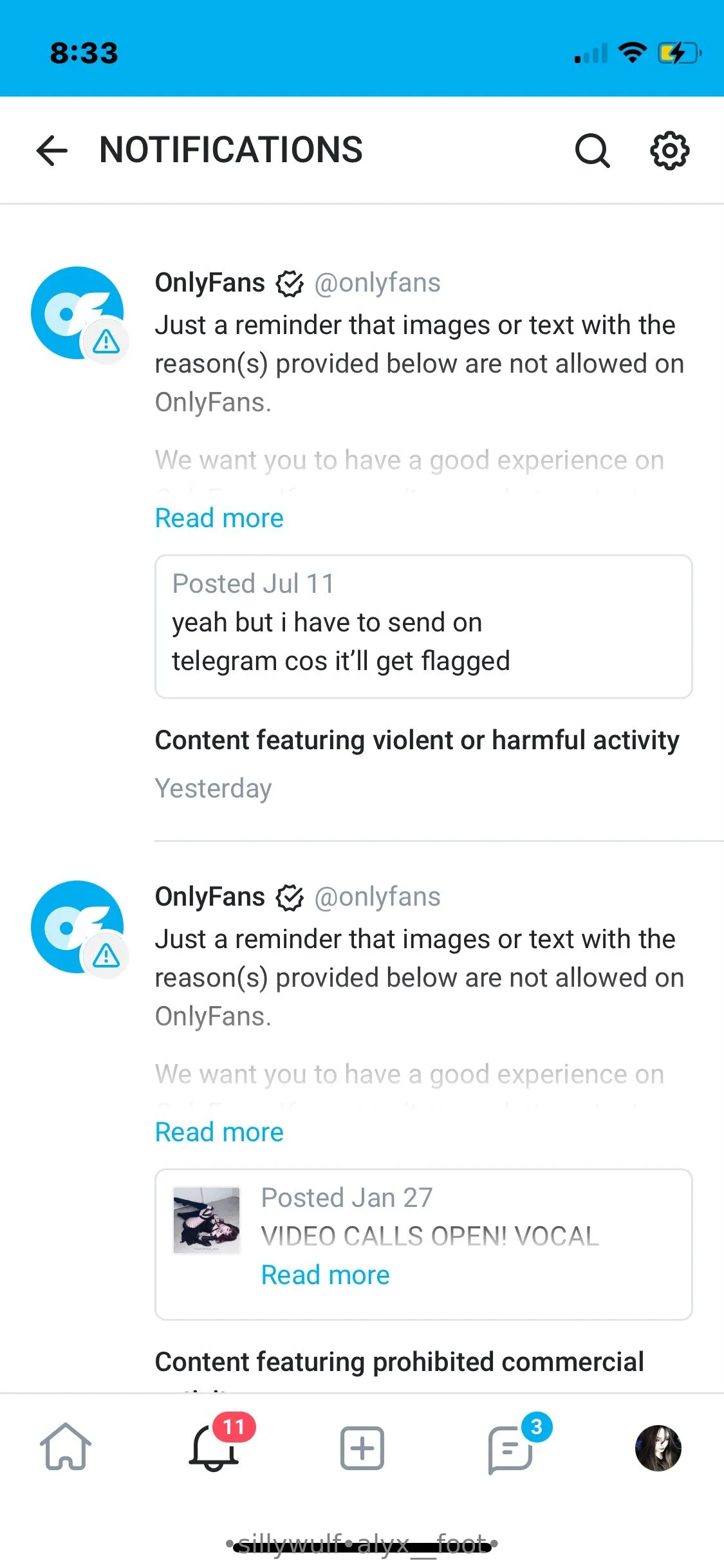Open messages with 3 unread badge
The image size is (724, 1568).
pyautogui.click(x=511, y=1448)
